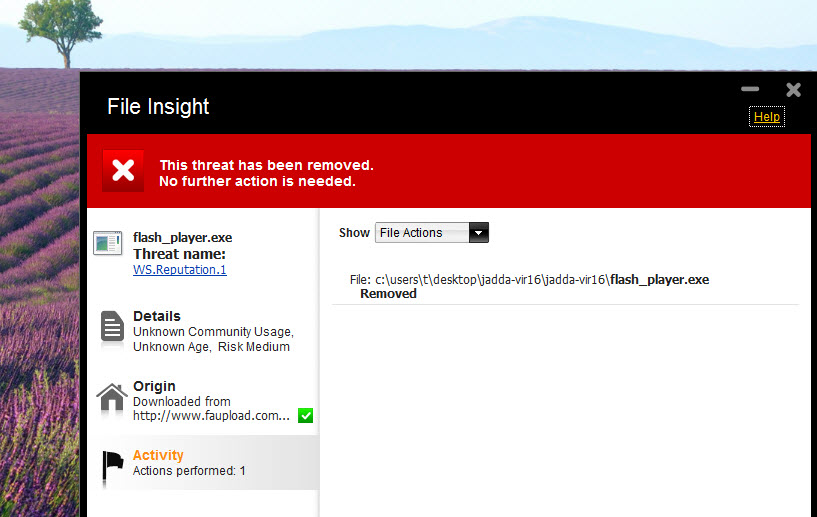Click 'This threat has been removed.' message
This screenshot has width=817, height=517.
(x=266, y=165)
